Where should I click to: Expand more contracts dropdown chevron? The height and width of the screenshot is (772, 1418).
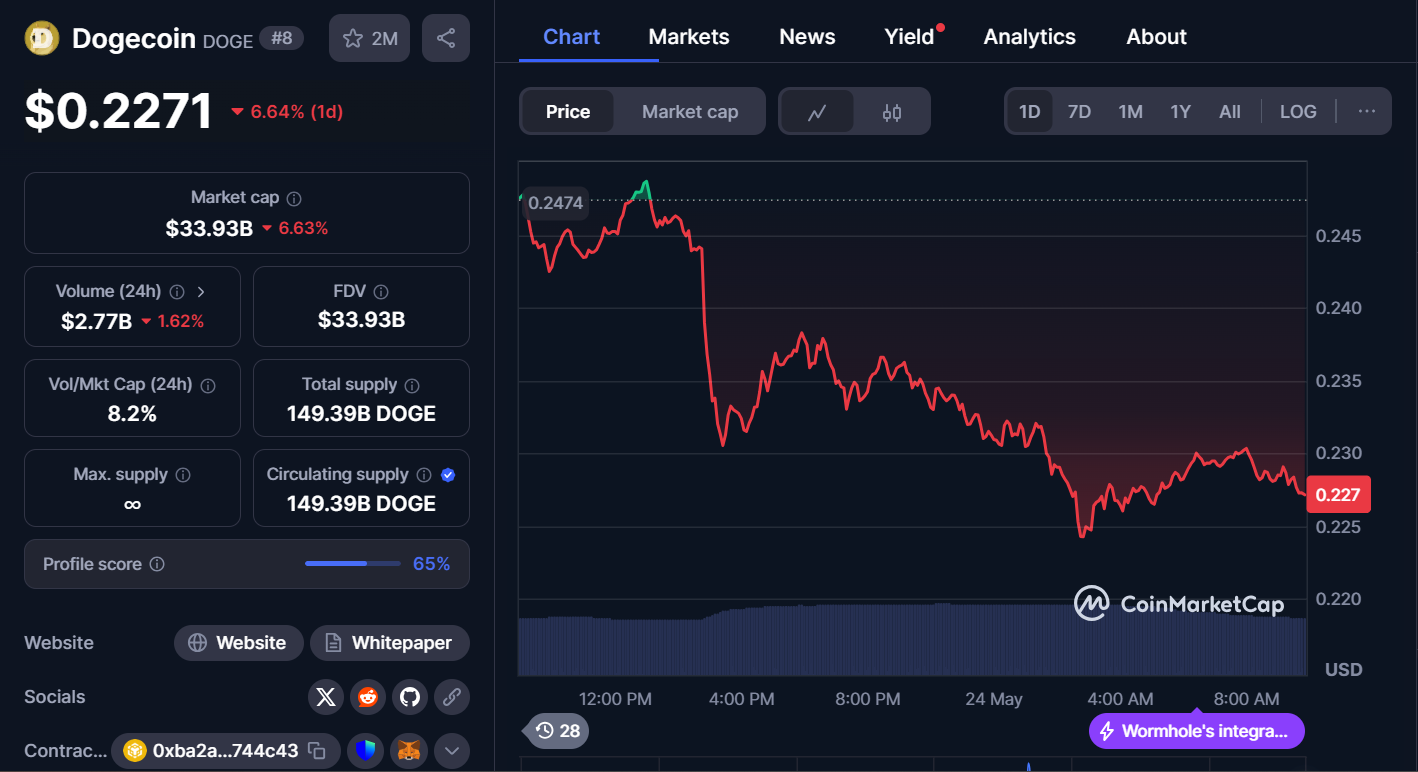(452, 750)
